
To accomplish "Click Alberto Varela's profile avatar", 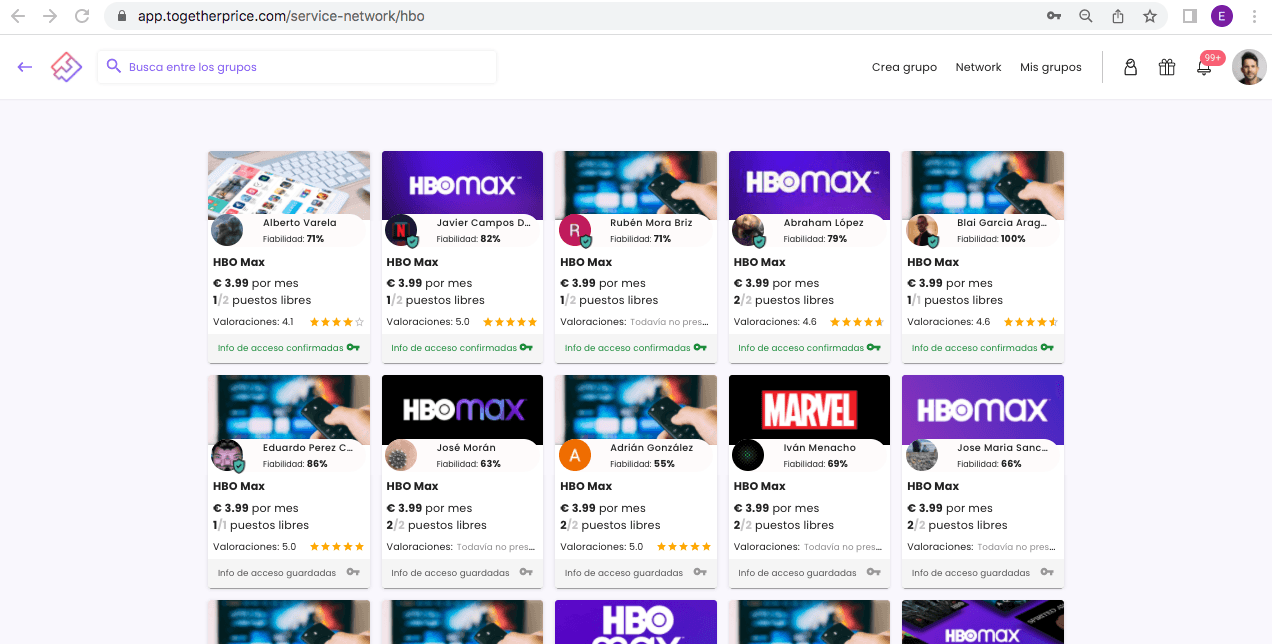I will coord(227,230).
